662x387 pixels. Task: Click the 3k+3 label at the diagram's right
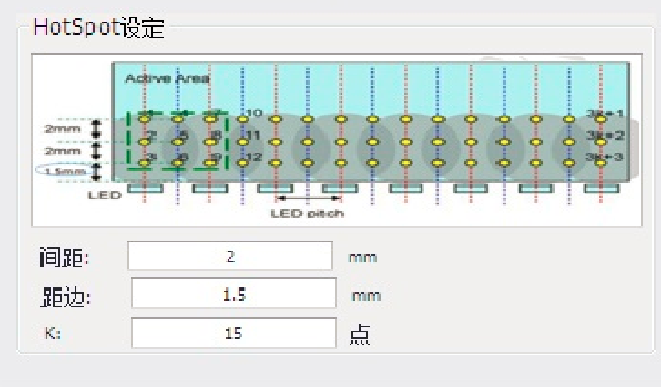click(604, 157)
